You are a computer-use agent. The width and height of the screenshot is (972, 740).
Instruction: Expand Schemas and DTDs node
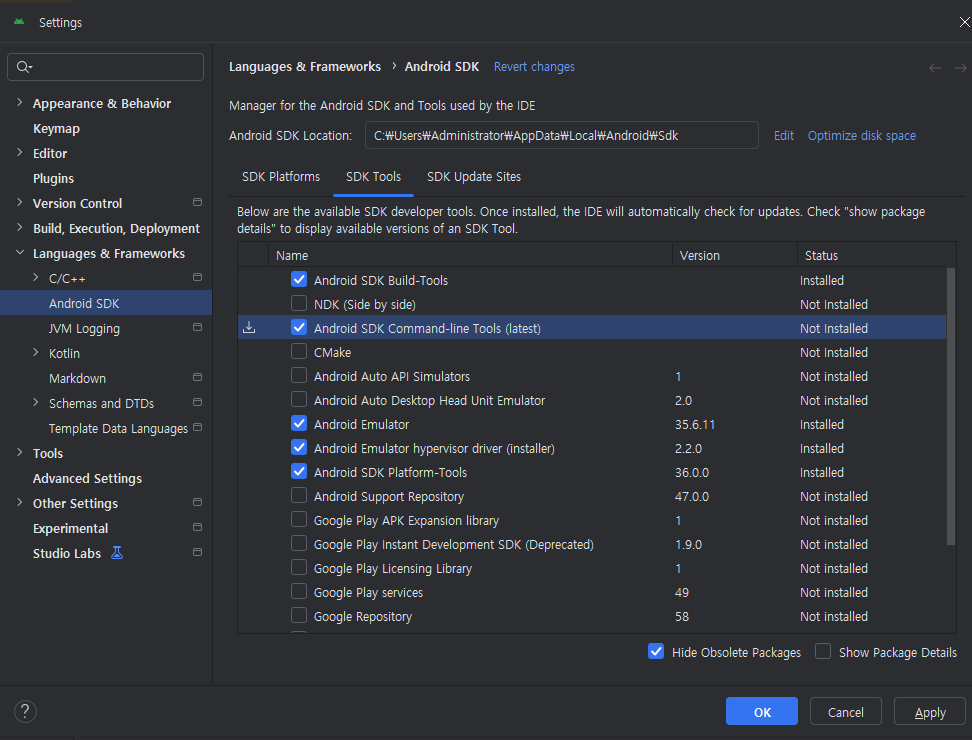[x=35, y=402]
